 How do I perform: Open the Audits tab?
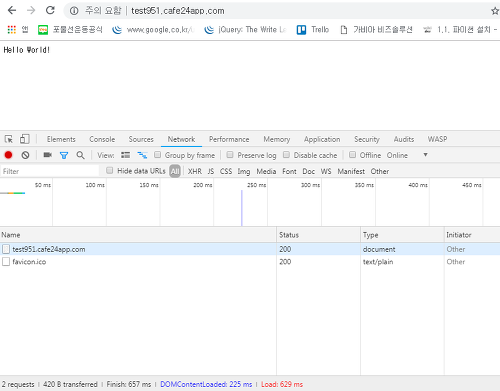click(x=404, y=139)
